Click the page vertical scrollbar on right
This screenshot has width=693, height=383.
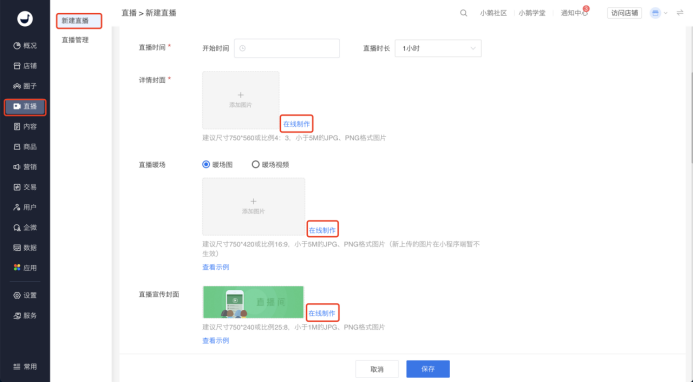pos(691,117)
